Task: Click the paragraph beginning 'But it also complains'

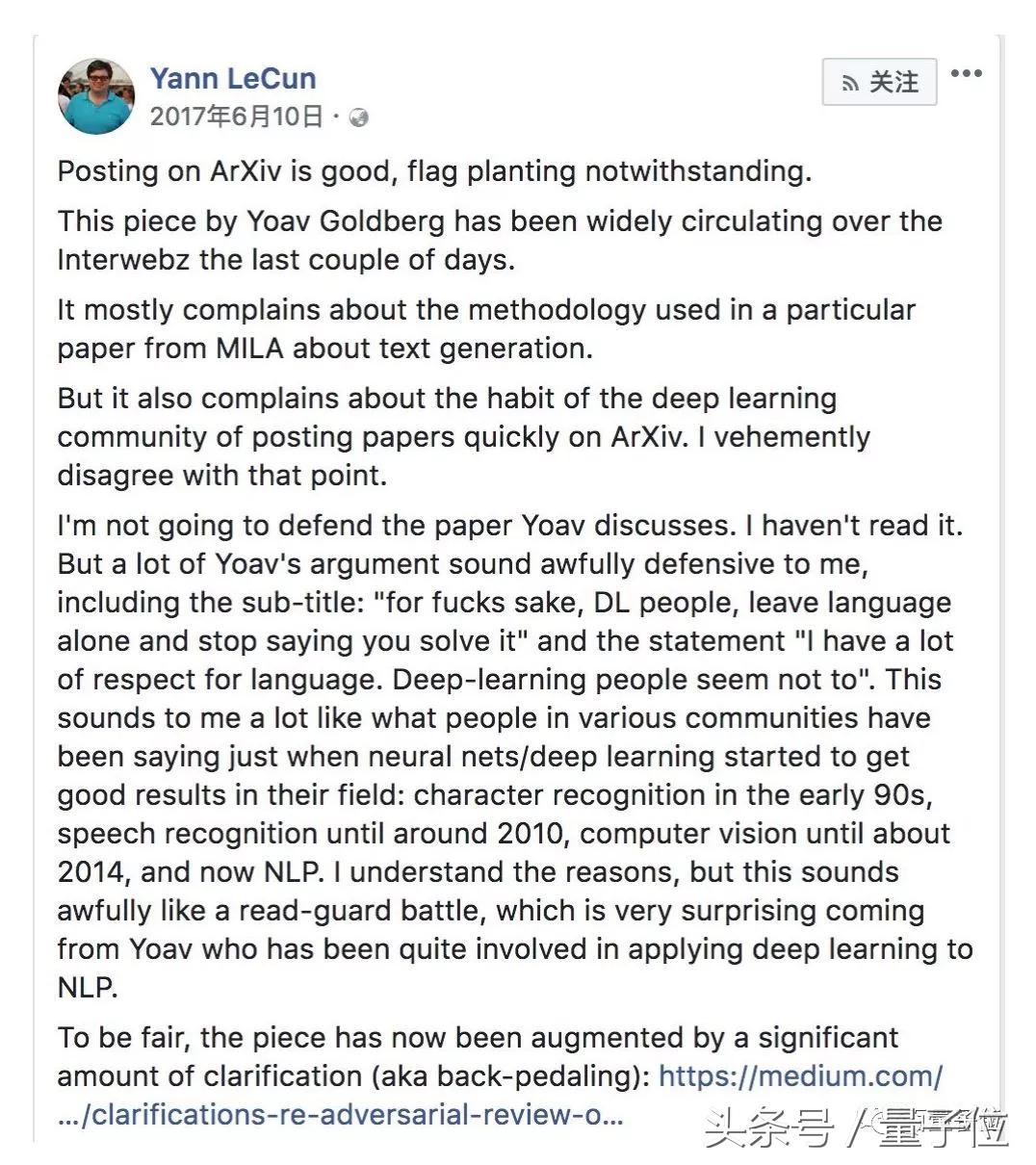Action: 463,436
